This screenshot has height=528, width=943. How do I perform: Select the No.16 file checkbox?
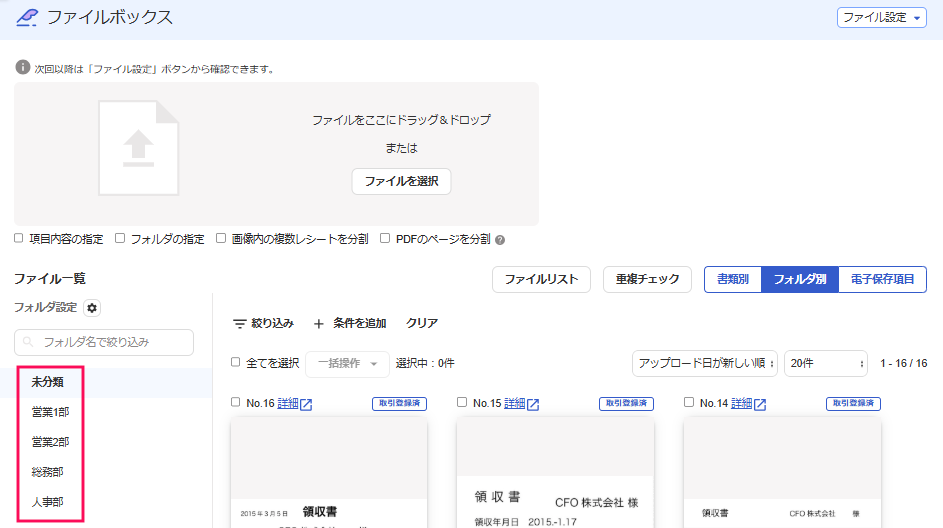[x=236, y=402]
